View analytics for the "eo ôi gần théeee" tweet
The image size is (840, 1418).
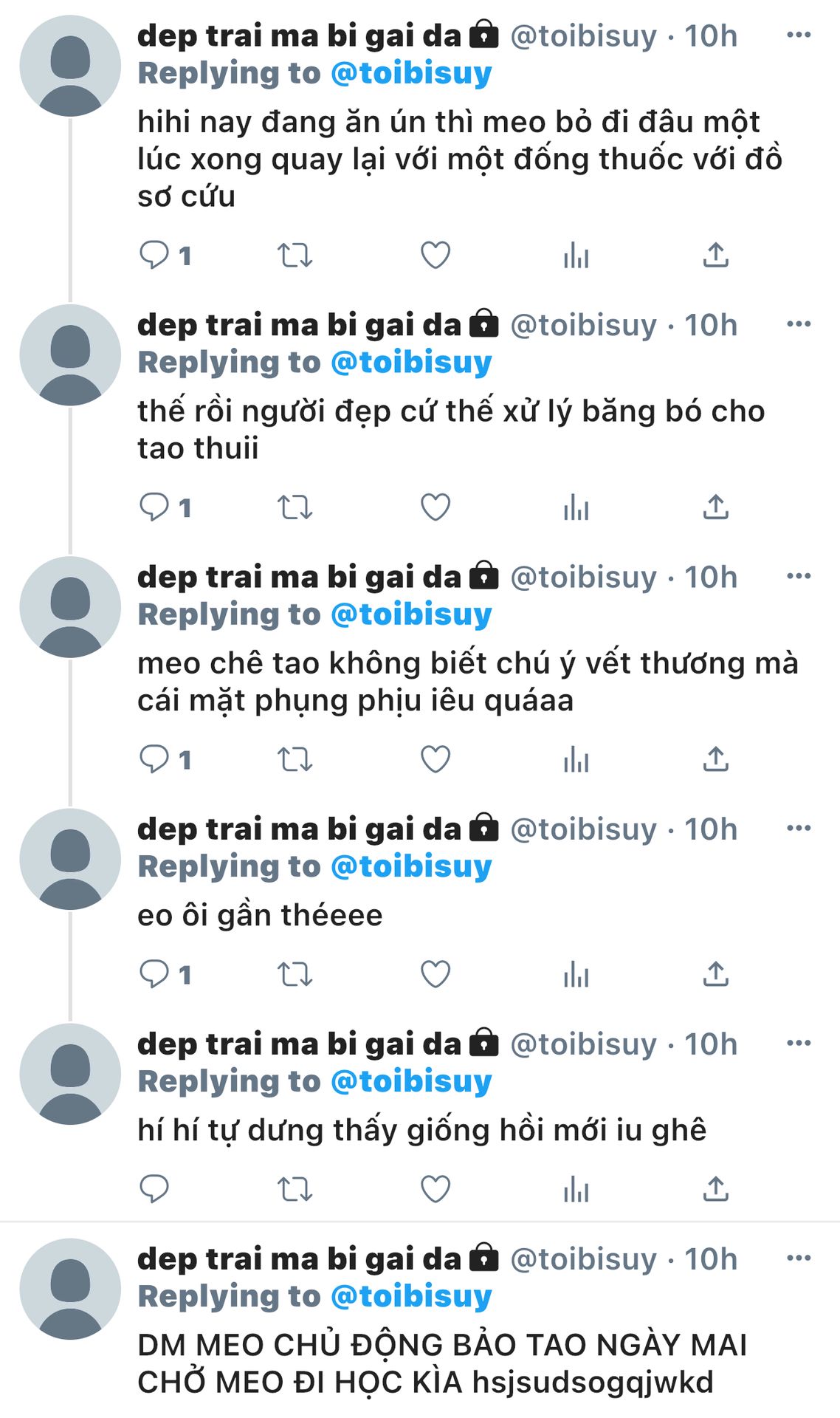click(x=576, y=974)
